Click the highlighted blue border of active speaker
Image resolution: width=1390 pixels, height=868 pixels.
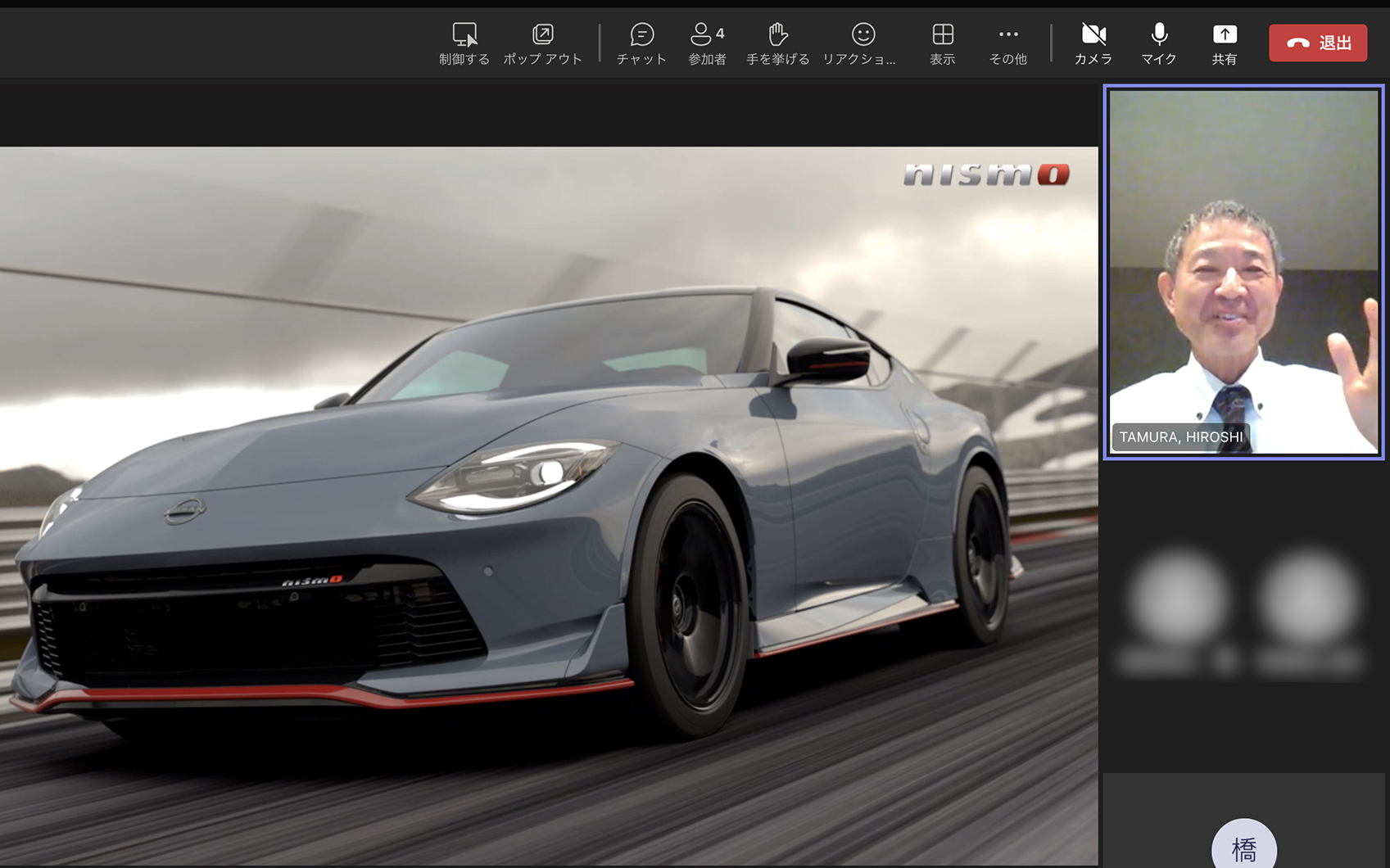pyautogui.click(x=1243, y=88)
